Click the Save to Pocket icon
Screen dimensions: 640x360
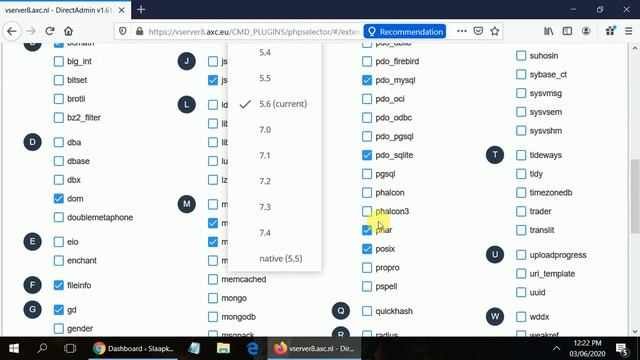[478, 31]
